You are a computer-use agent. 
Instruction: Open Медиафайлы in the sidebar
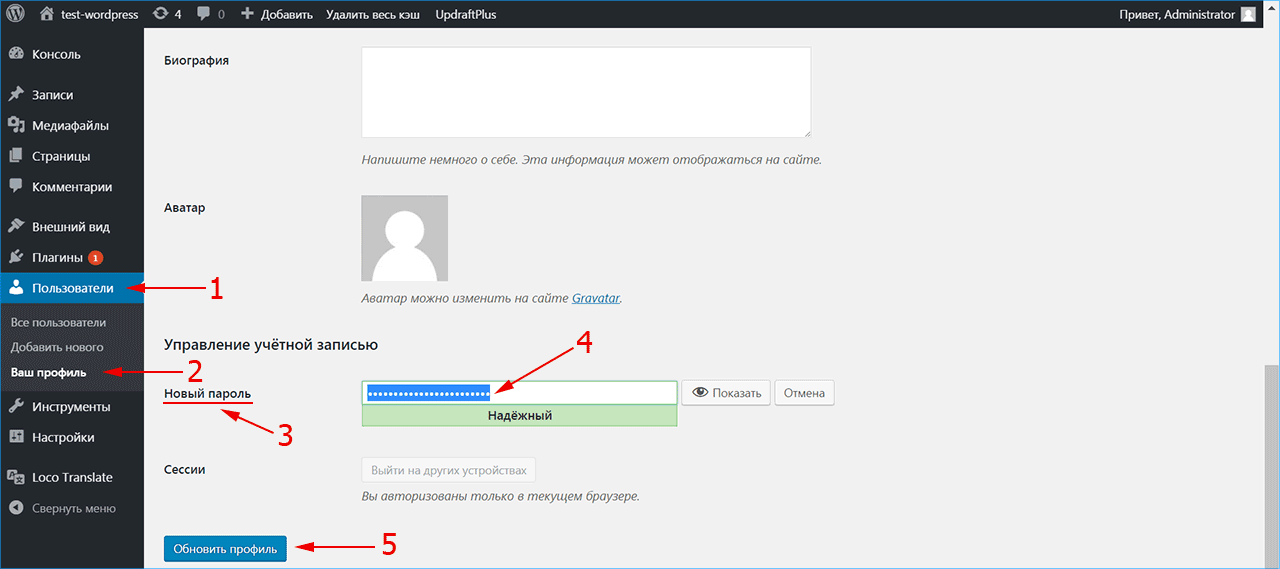tap(70, 126)
